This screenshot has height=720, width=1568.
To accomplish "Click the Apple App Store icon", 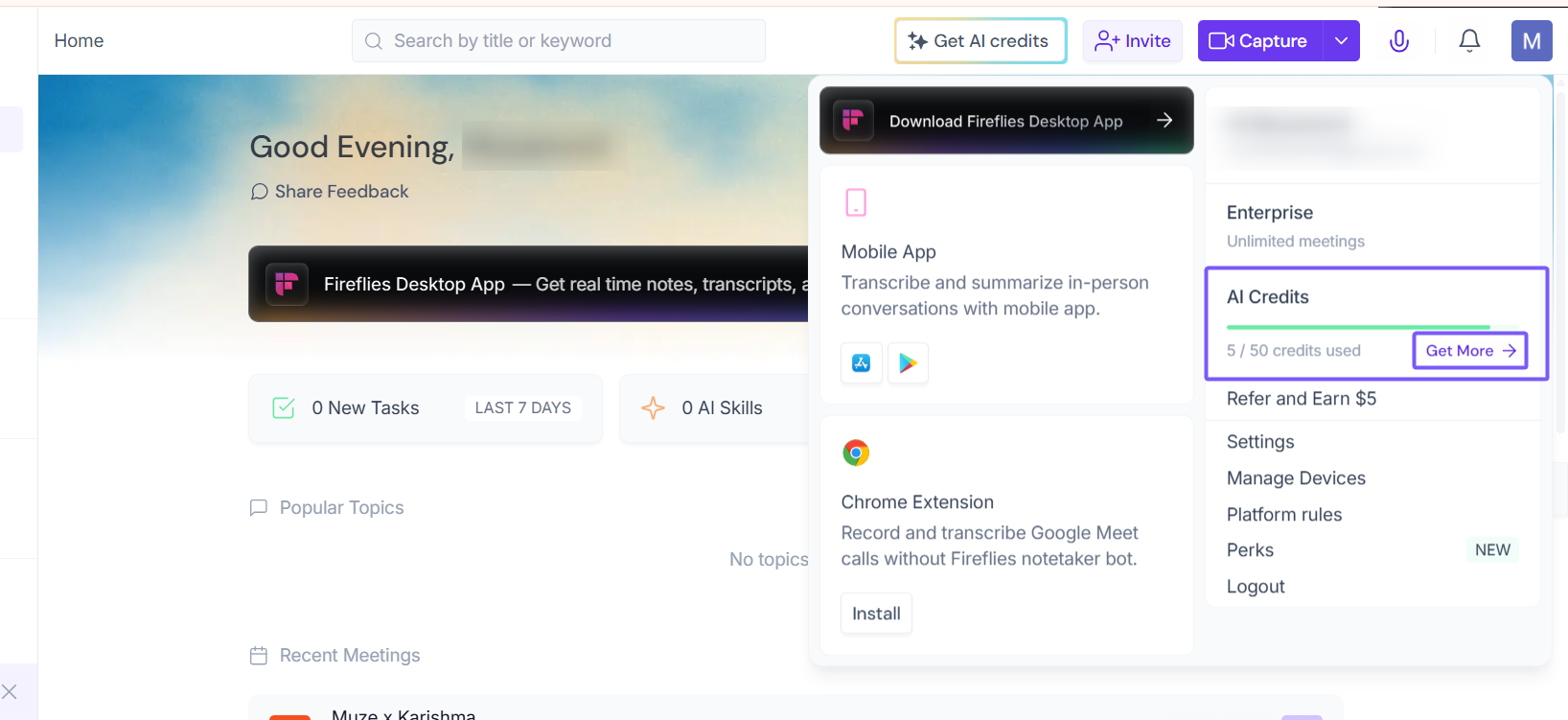I will pos(862,363).
